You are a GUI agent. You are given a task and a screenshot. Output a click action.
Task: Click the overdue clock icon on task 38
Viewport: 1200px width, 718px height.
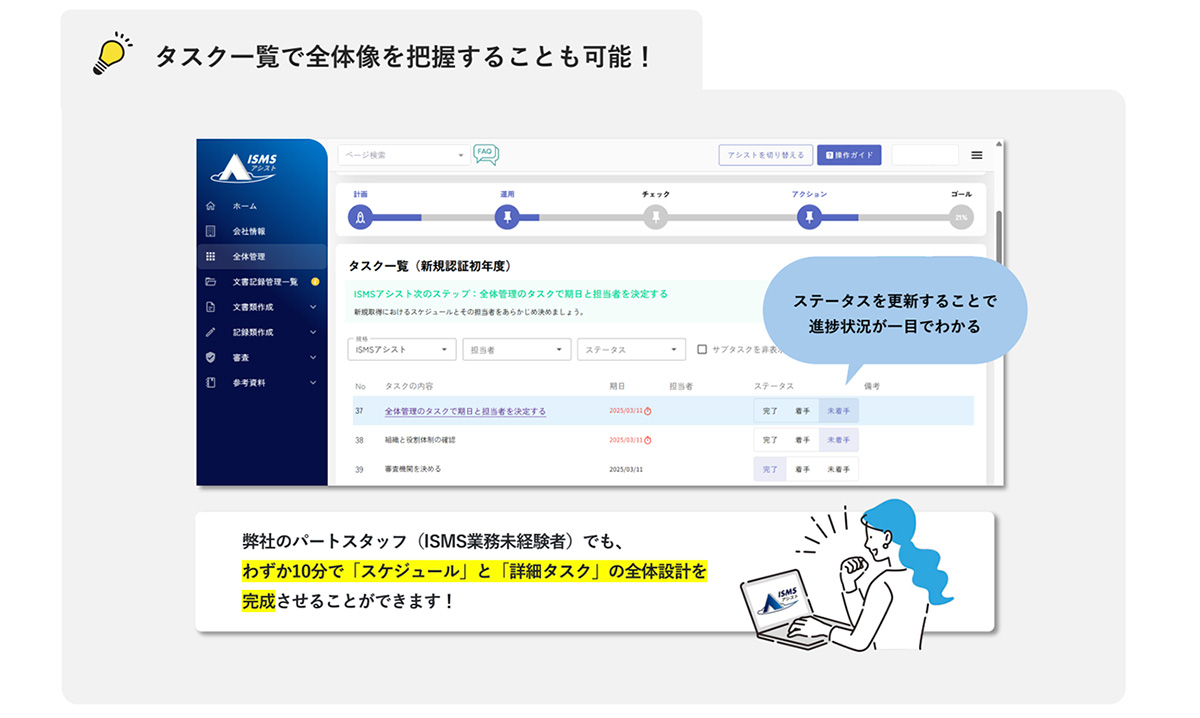(648, 440)
